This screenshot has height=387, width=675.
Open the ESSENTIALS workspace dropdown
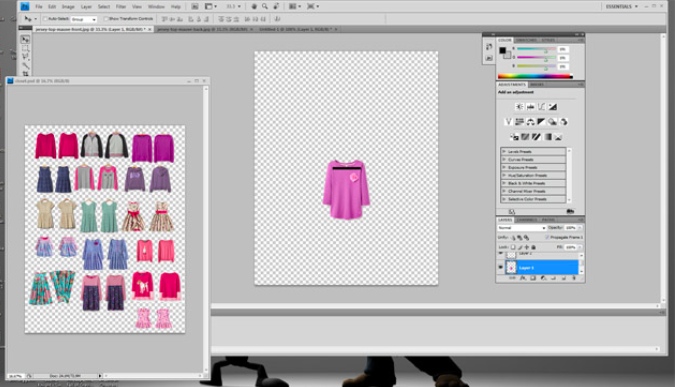click(x=622, y=6)
